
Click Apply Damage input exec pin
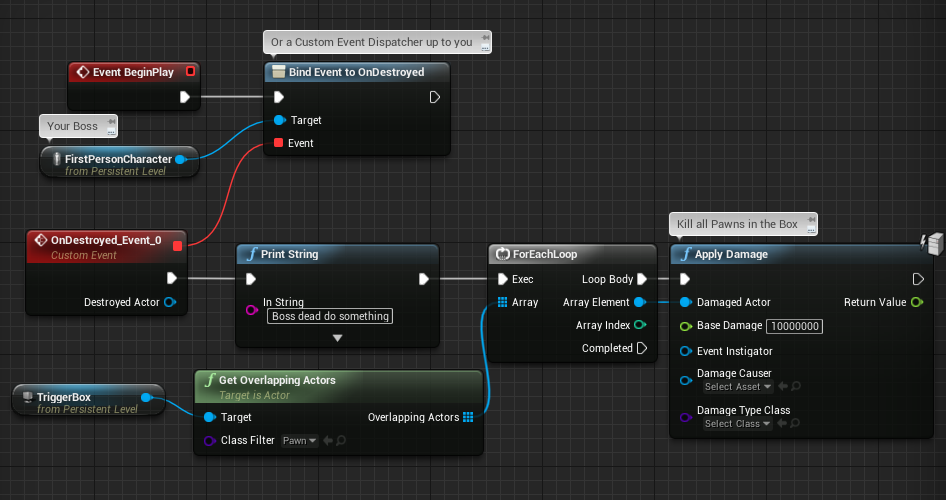coord(685,279)
